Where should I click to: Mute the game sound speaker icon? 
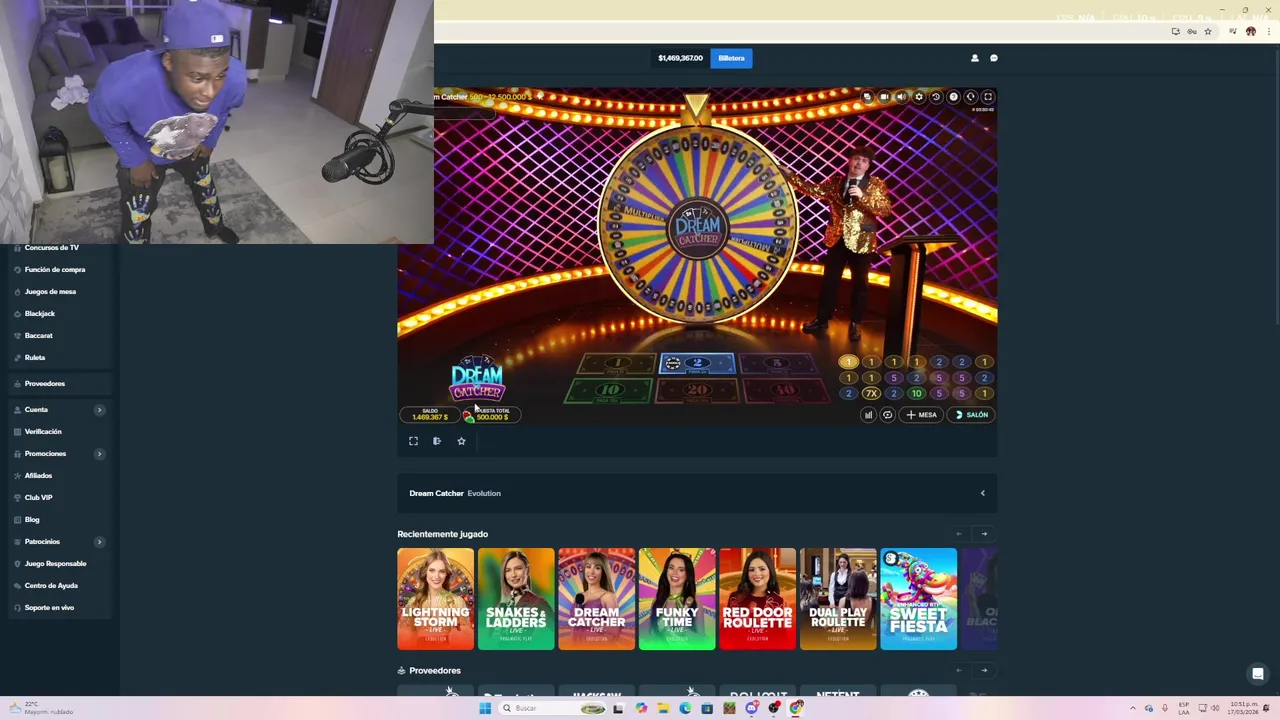(x=901, y=97)
